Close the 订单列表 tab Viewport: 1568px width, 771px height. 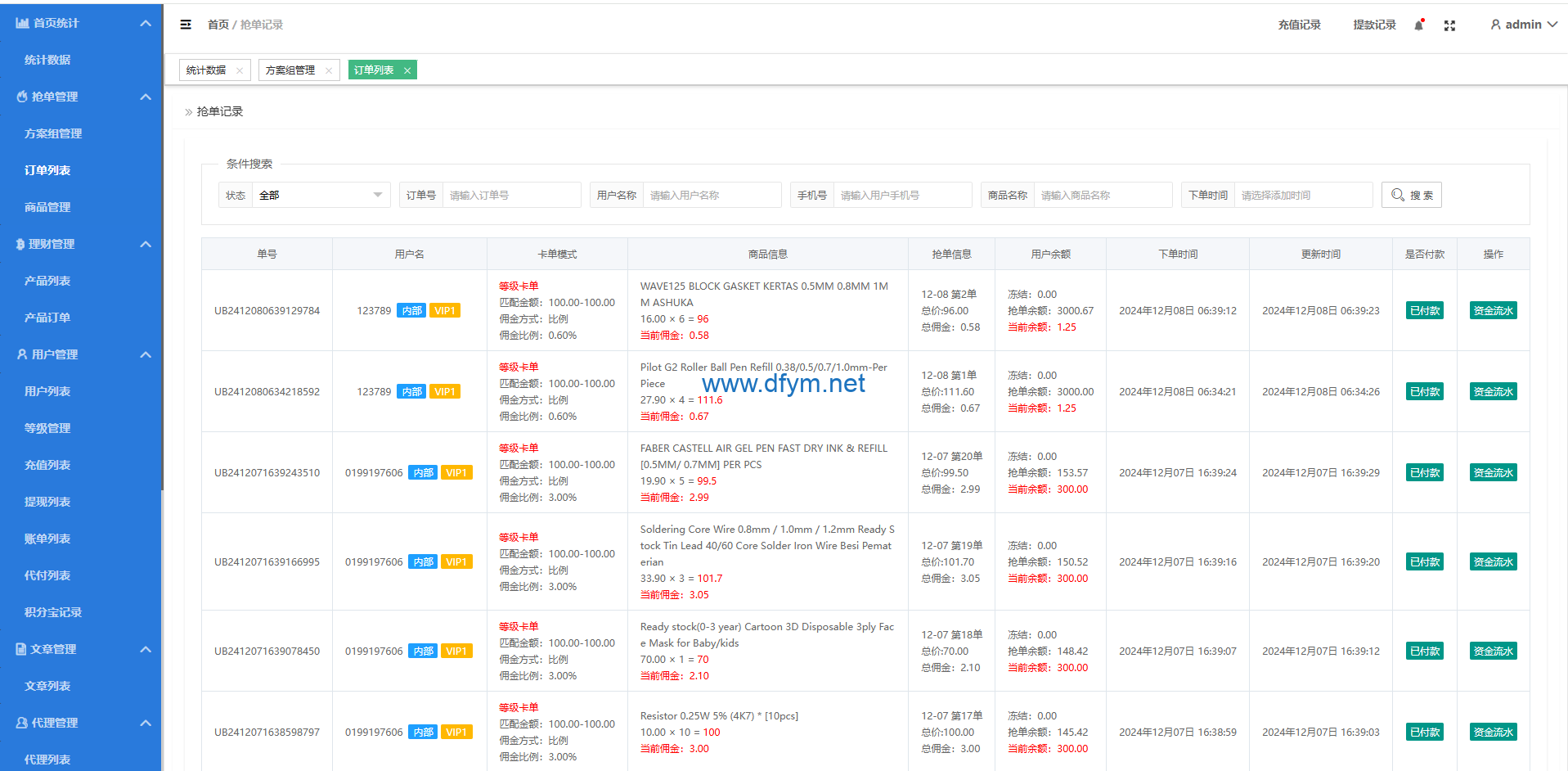tap(407, 70)
